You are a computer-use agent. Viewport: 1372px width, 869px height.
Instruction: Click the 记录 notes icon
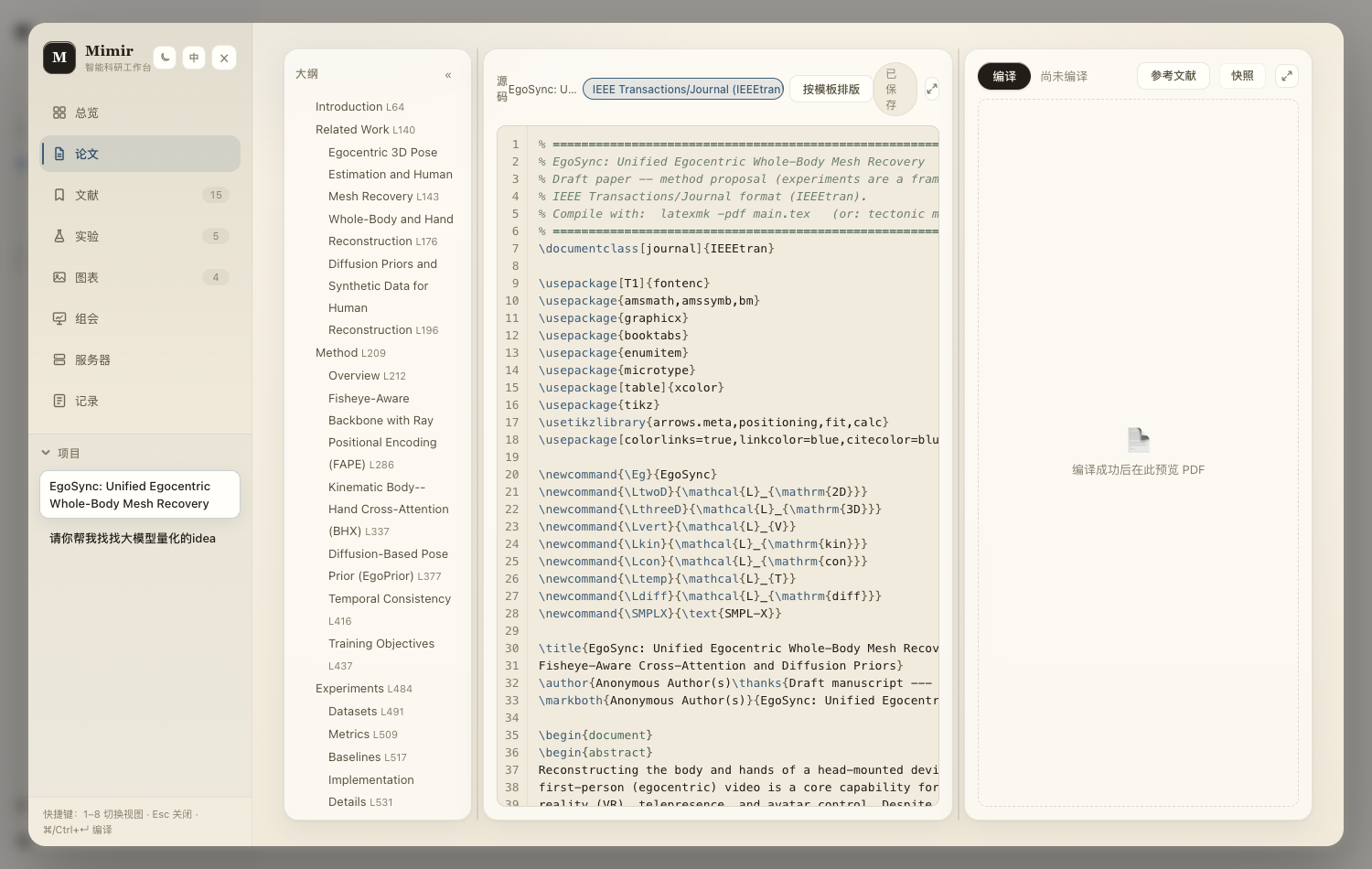click(59, 401)
